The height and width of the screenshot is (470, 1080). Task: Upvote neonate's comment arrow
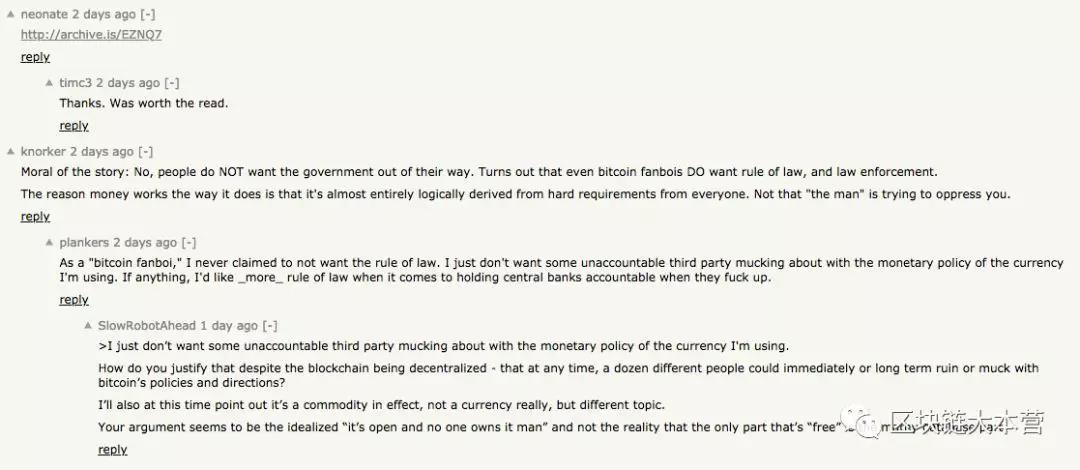click(10, 14)
